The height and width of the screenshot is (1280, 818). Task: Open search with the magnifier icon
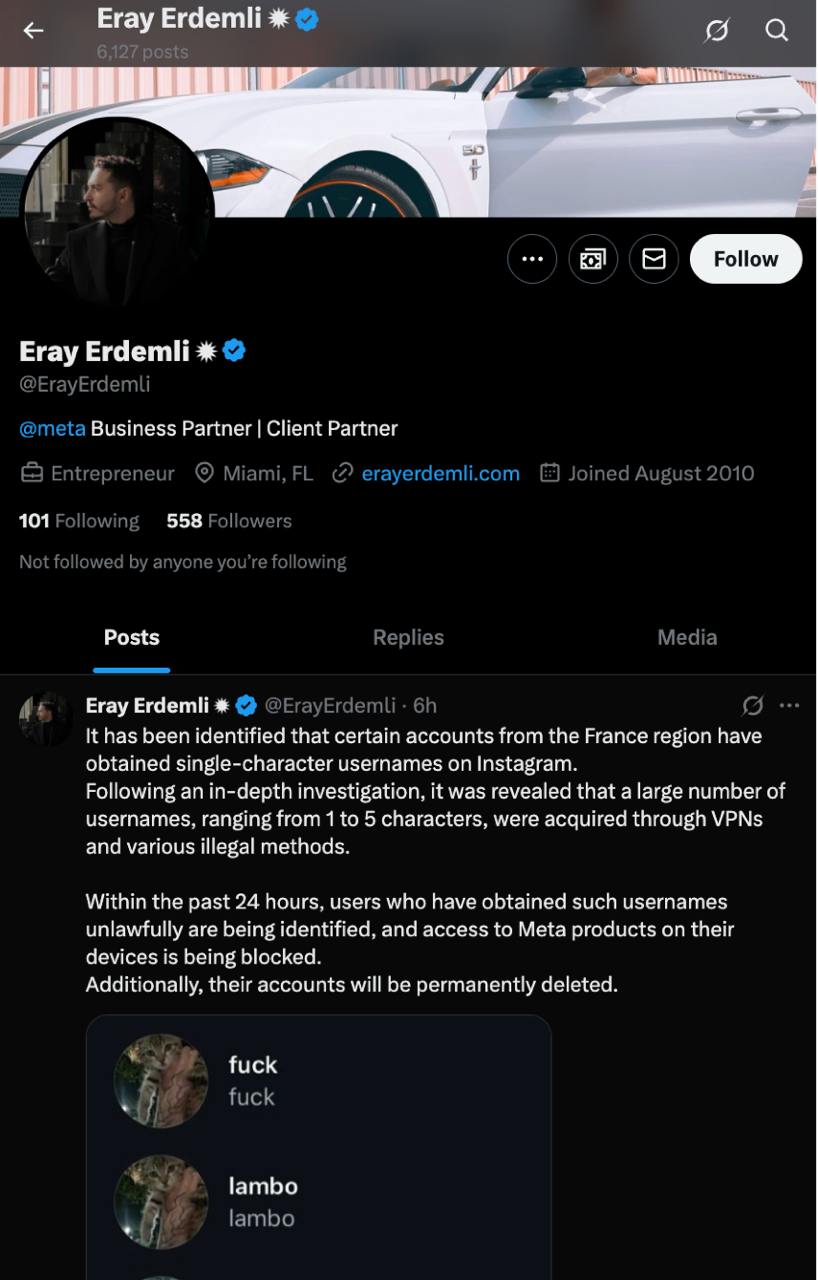tap(777, 31)
